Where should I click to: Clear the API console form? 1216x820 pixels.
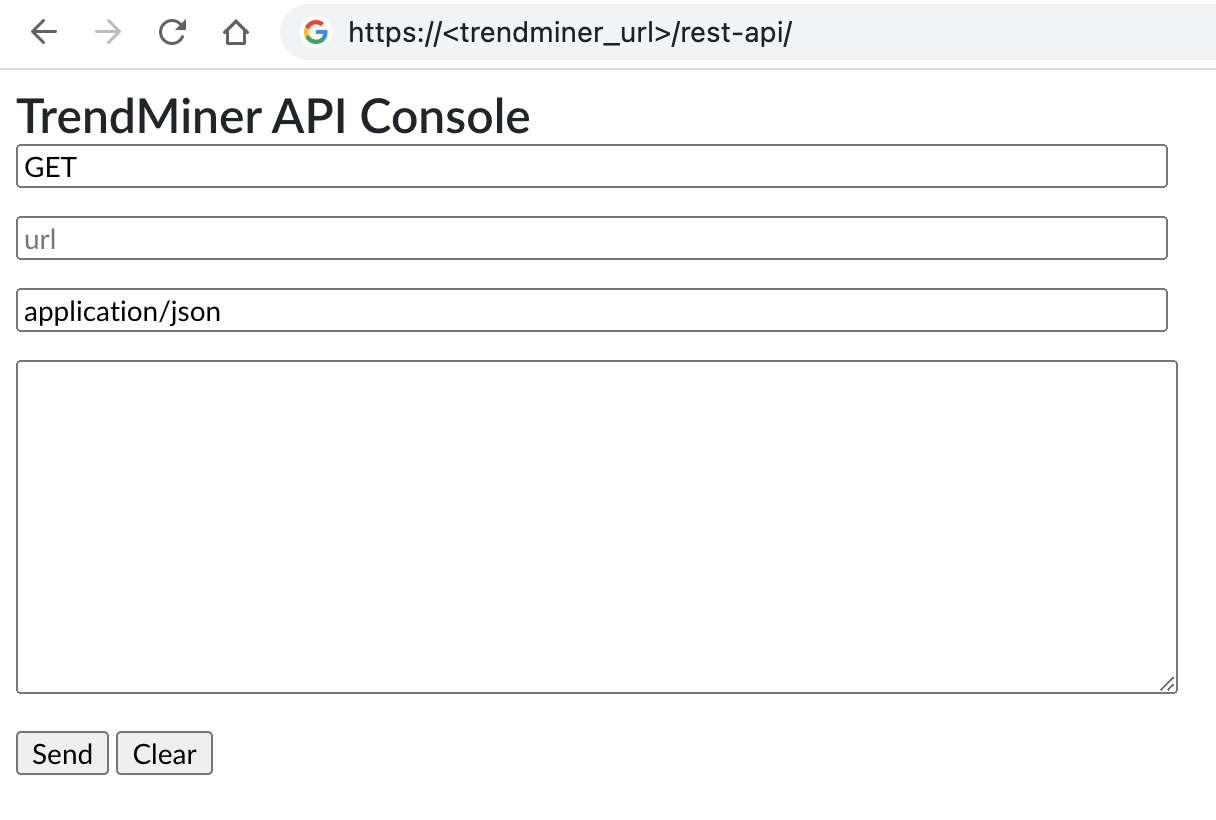(164, 753)
